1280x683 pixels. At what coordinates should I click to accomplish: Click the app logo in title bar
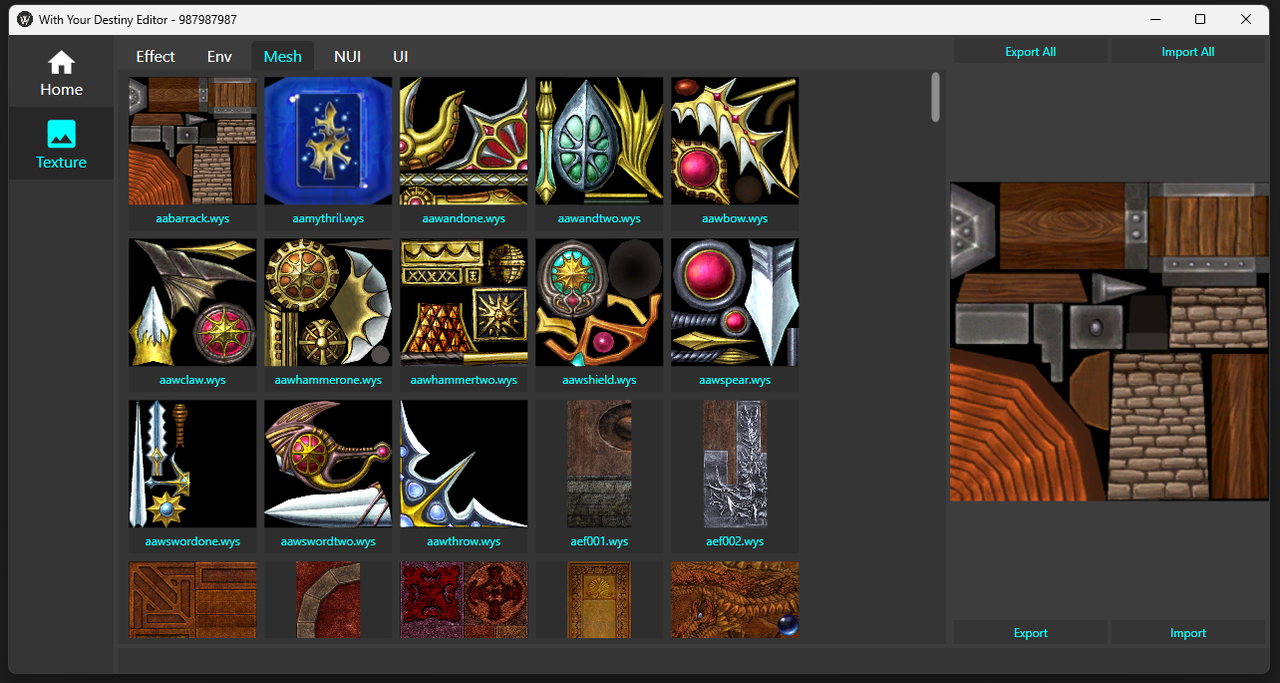pyautogui.click(x=25, y=19)
